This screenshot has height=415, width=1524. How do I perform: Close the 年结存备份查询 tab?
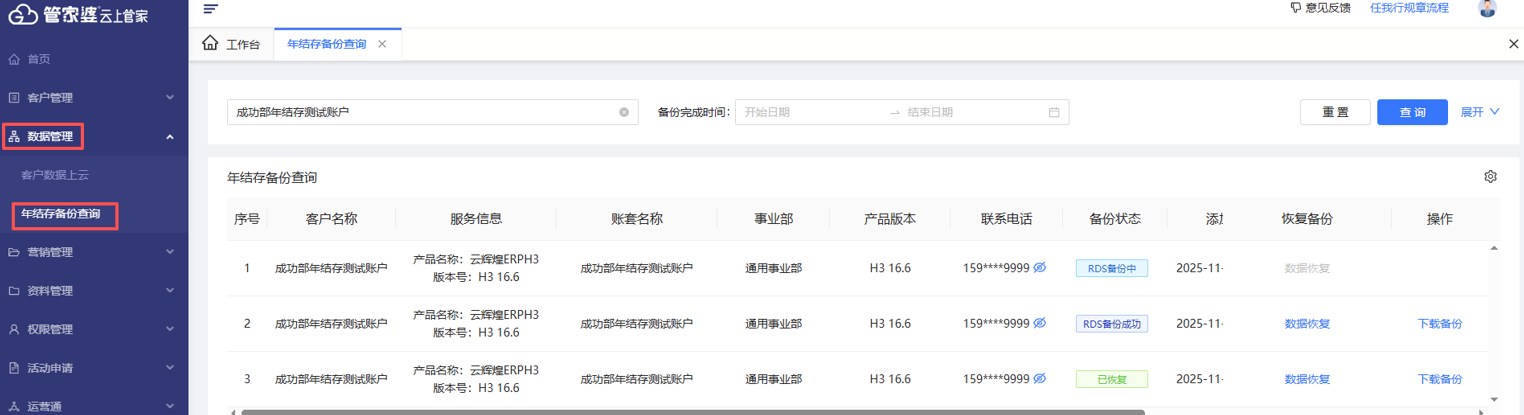(382, 45)
